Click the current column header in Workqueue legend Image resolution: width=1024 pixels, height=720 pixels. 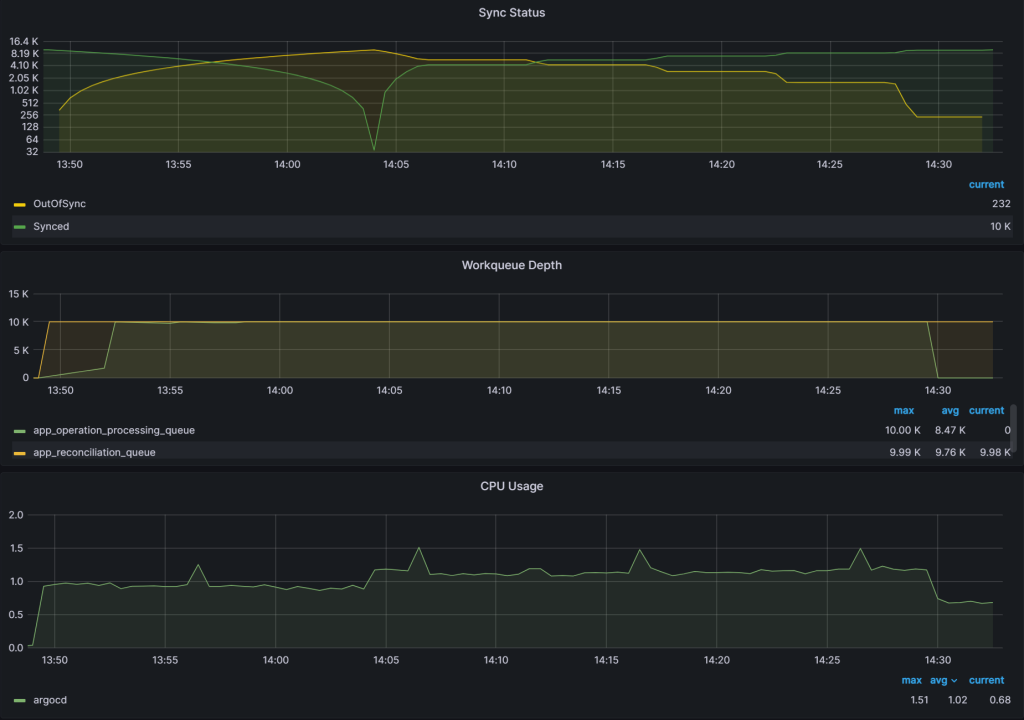(x=986, y=410)
